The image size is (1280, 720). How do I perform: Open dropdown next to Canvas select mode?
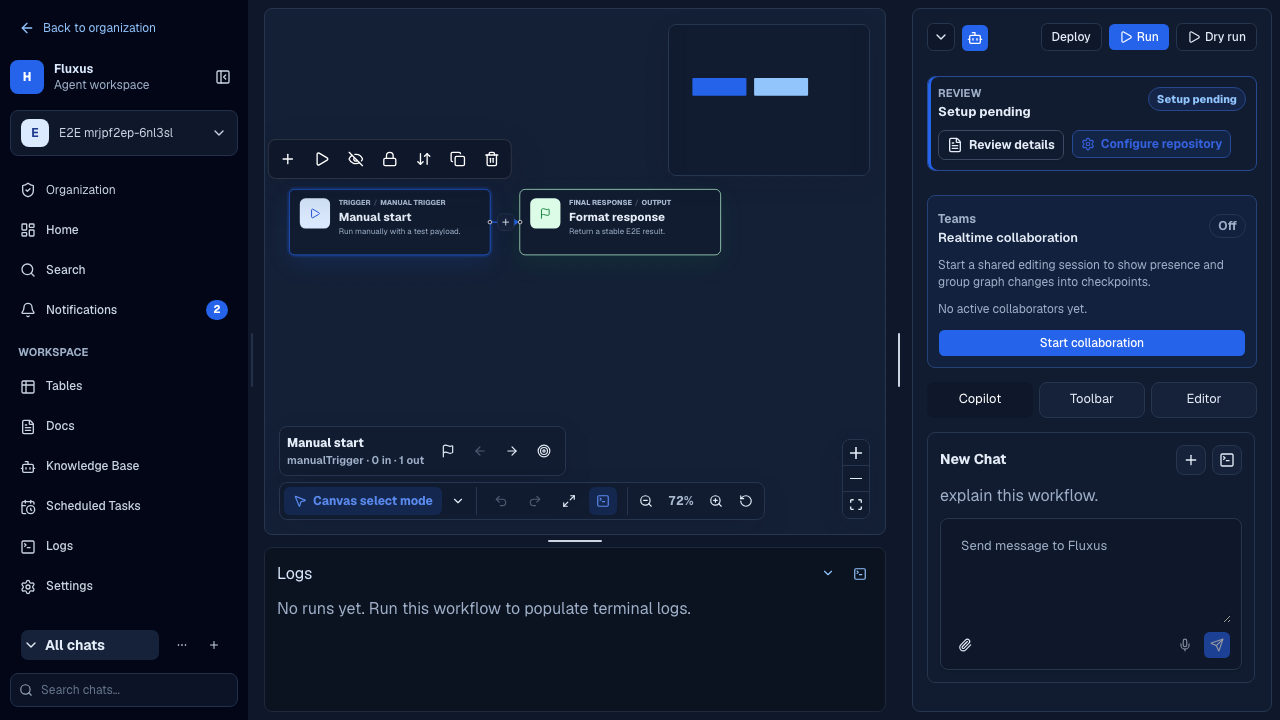point(458,501)
